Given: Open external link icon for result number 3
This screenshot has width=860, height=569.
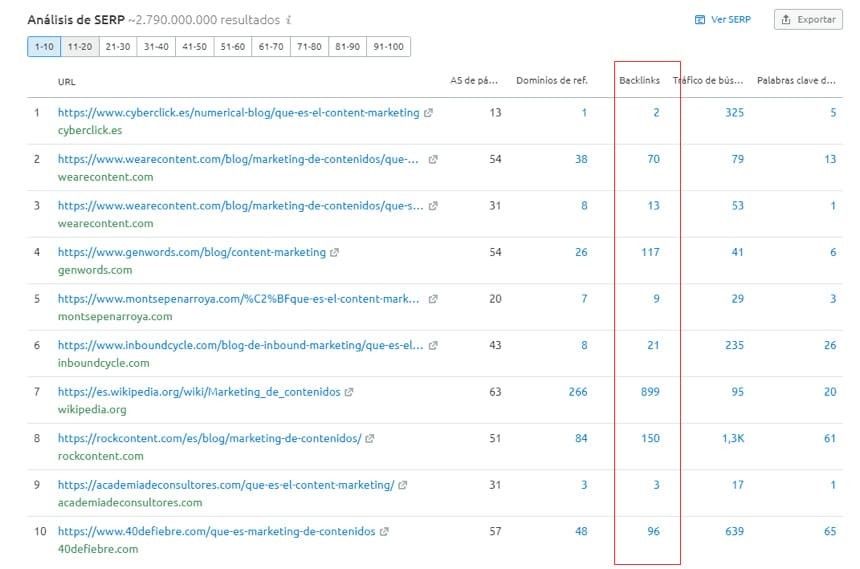Looking at the screenshot, I should [433, 206].
